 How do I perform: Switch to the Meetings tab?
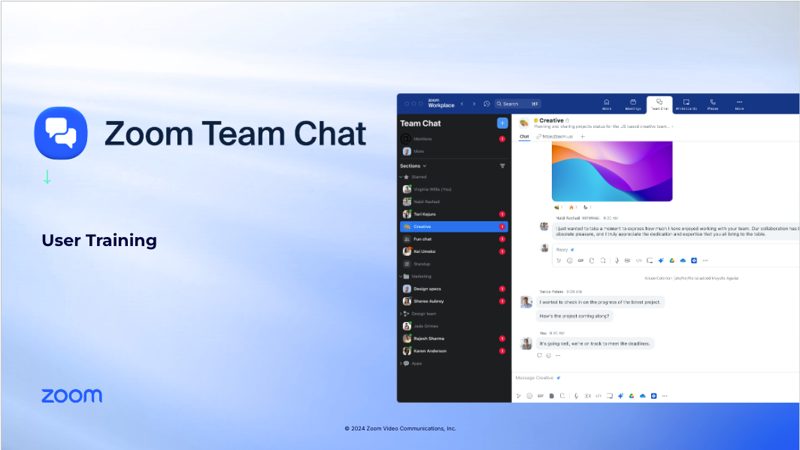(x=633, y=105)
